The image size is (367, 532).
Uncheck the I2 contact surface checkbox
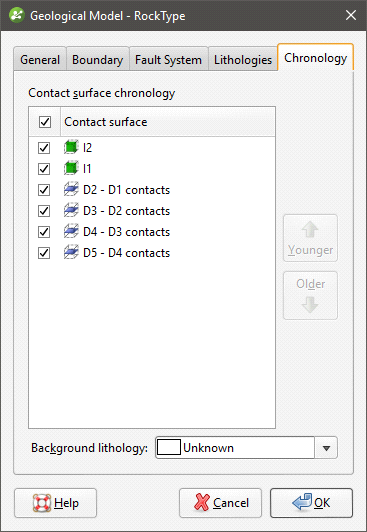pos(44,148)
